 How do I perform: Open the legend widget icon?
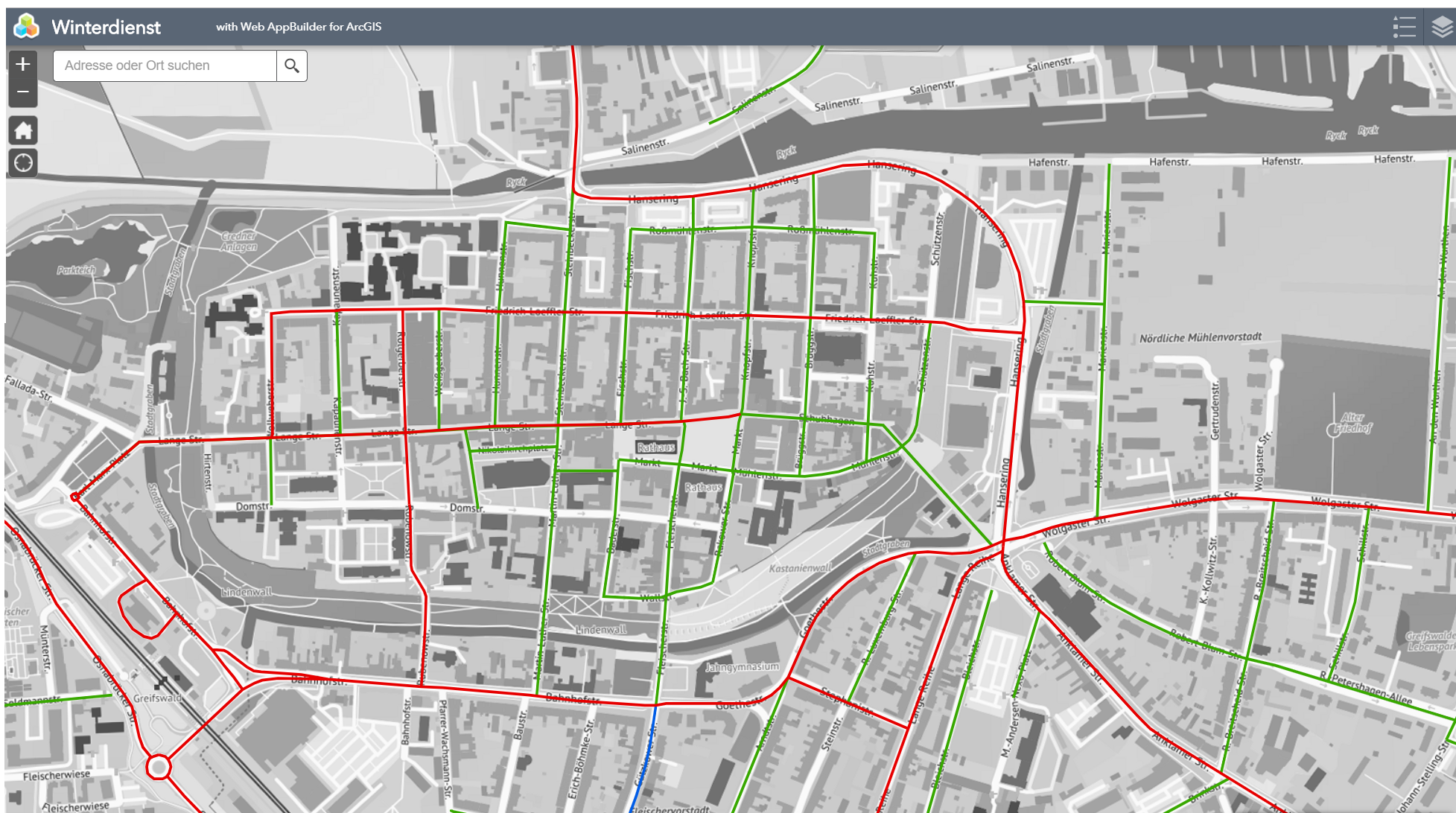pyautogui.click(x=1404, y=27)
